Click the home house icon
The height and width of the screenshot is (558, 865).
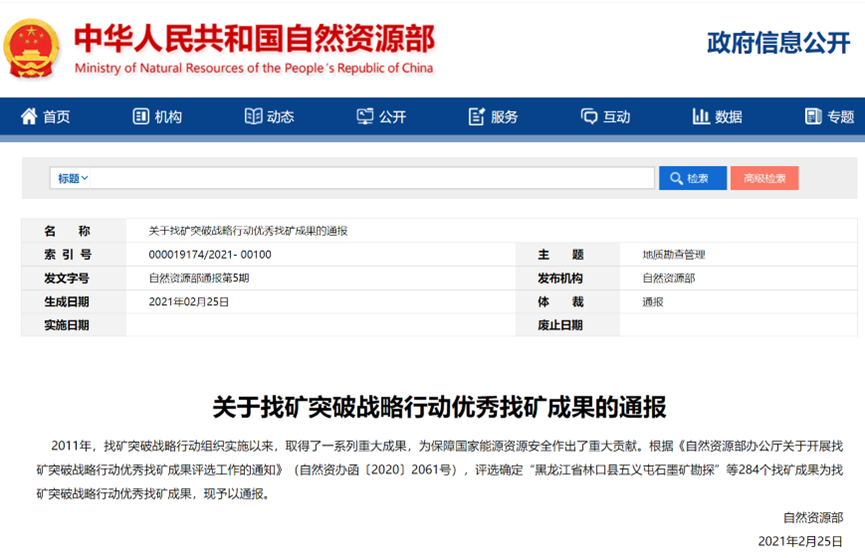28,117
